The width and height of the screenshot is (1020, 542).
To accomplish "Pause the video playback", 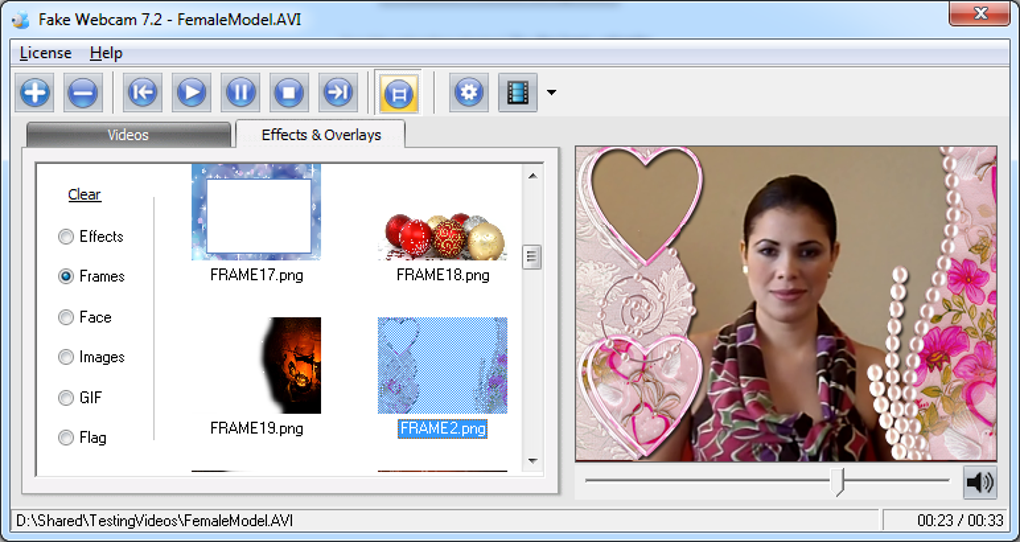I will pos(240,92).
